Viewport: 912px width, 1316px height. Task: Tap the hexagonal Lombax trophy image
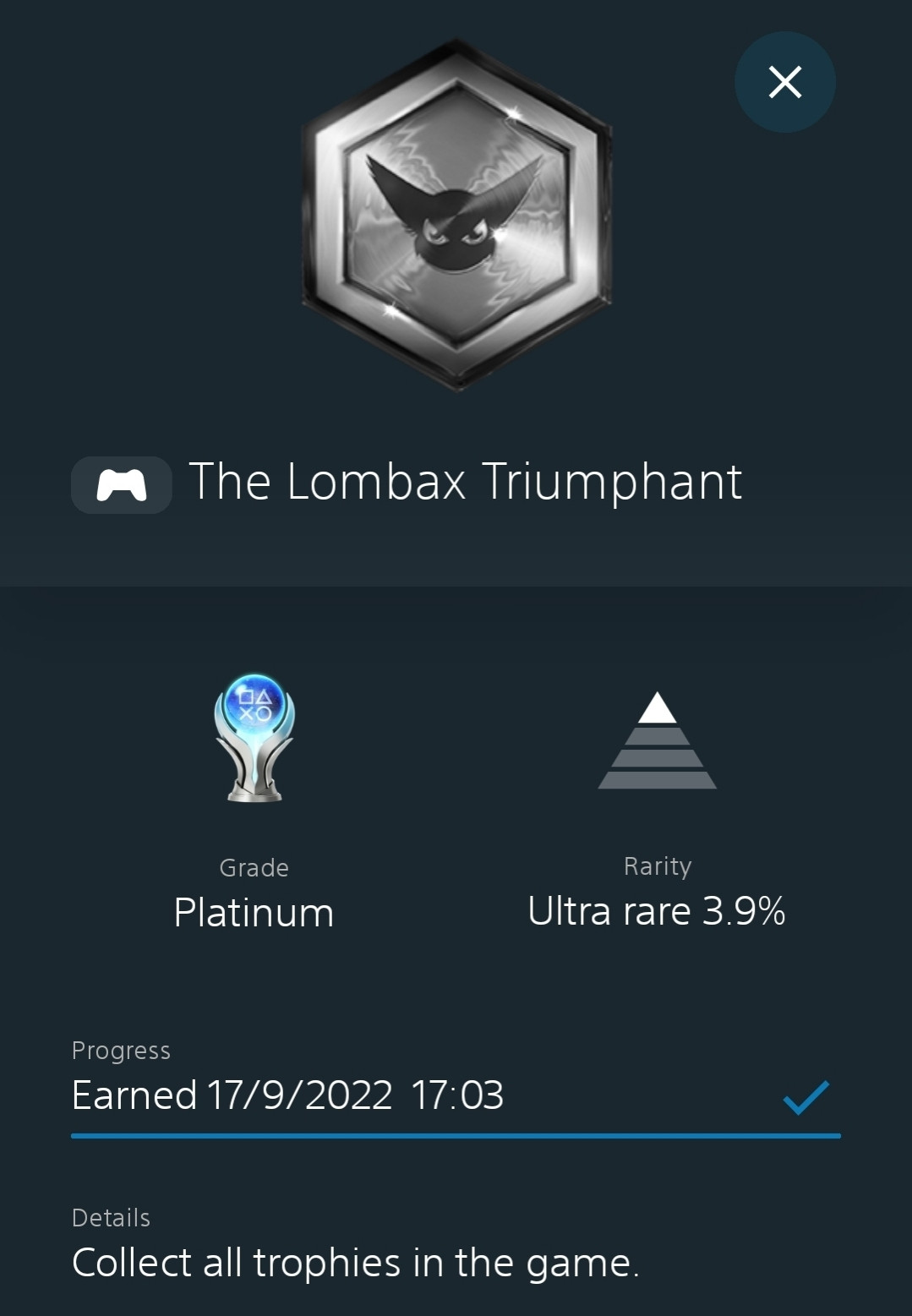click(x=456, y=215)
